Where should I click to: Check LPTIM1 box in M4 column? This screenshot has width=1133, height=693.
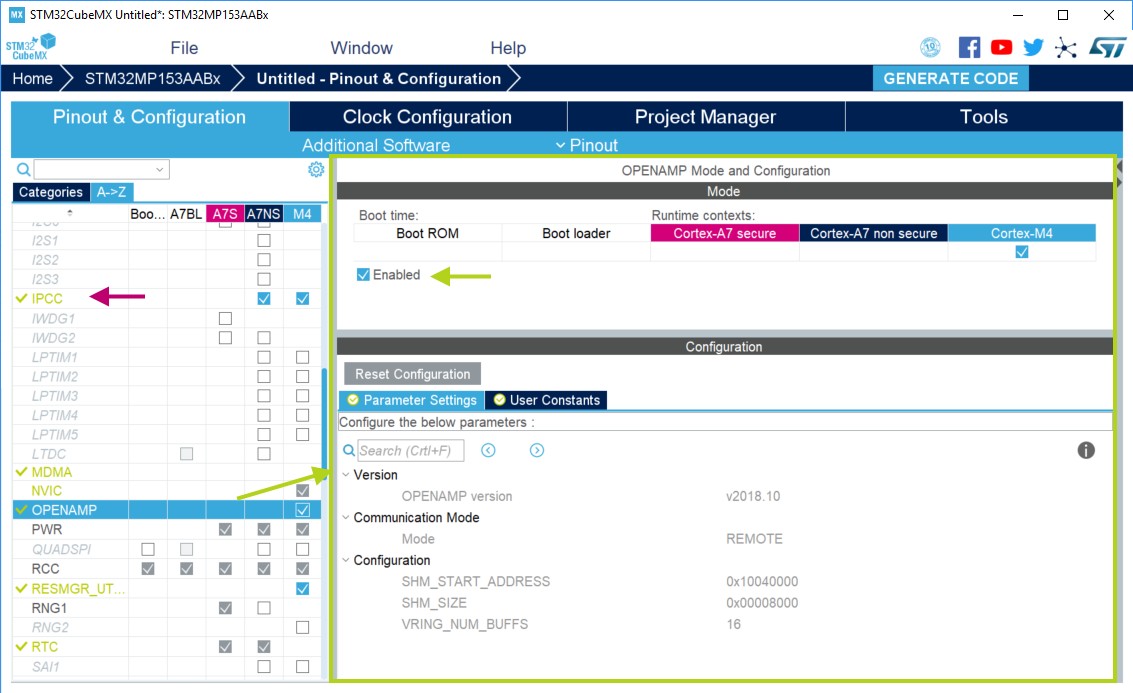302,357
